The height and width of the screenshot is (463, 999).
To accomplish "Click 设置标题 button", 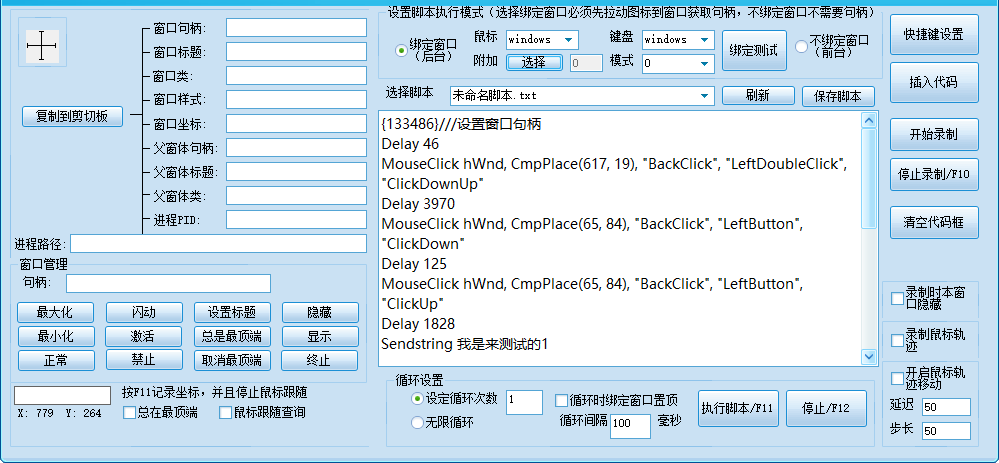I will pos(232,313).
